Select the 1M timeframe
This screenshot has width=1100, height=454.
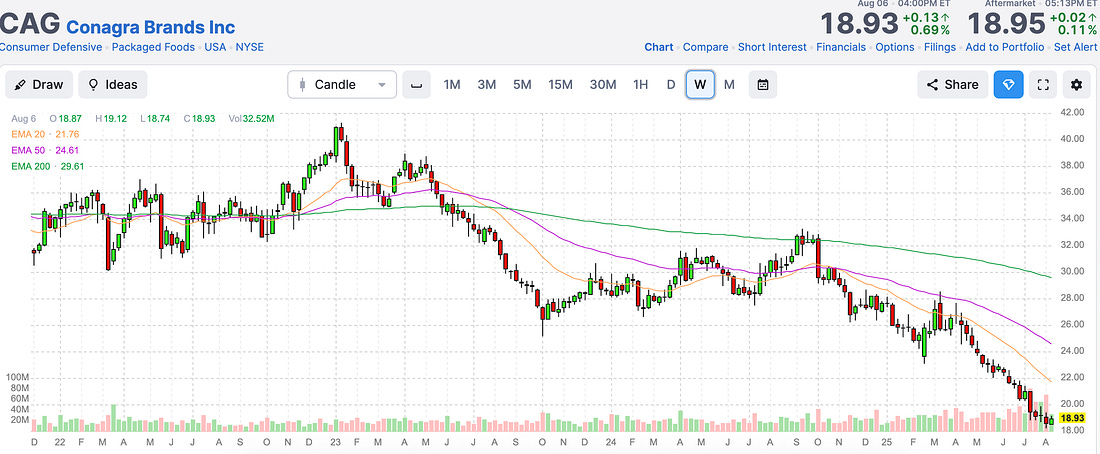[x=452, y=85]
